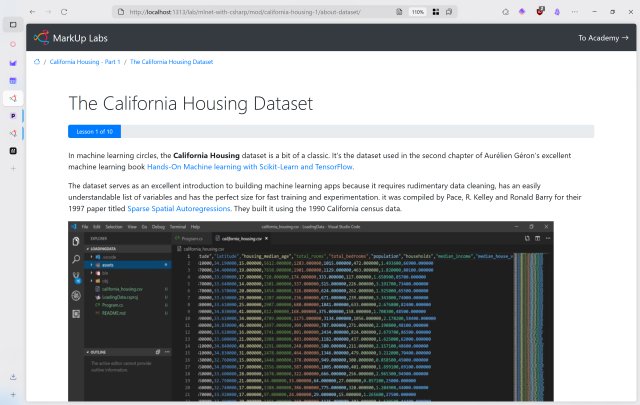Screen dimensions: 640x405
Task: Open downloads from the sidebar
Action: tap(13, 377)
